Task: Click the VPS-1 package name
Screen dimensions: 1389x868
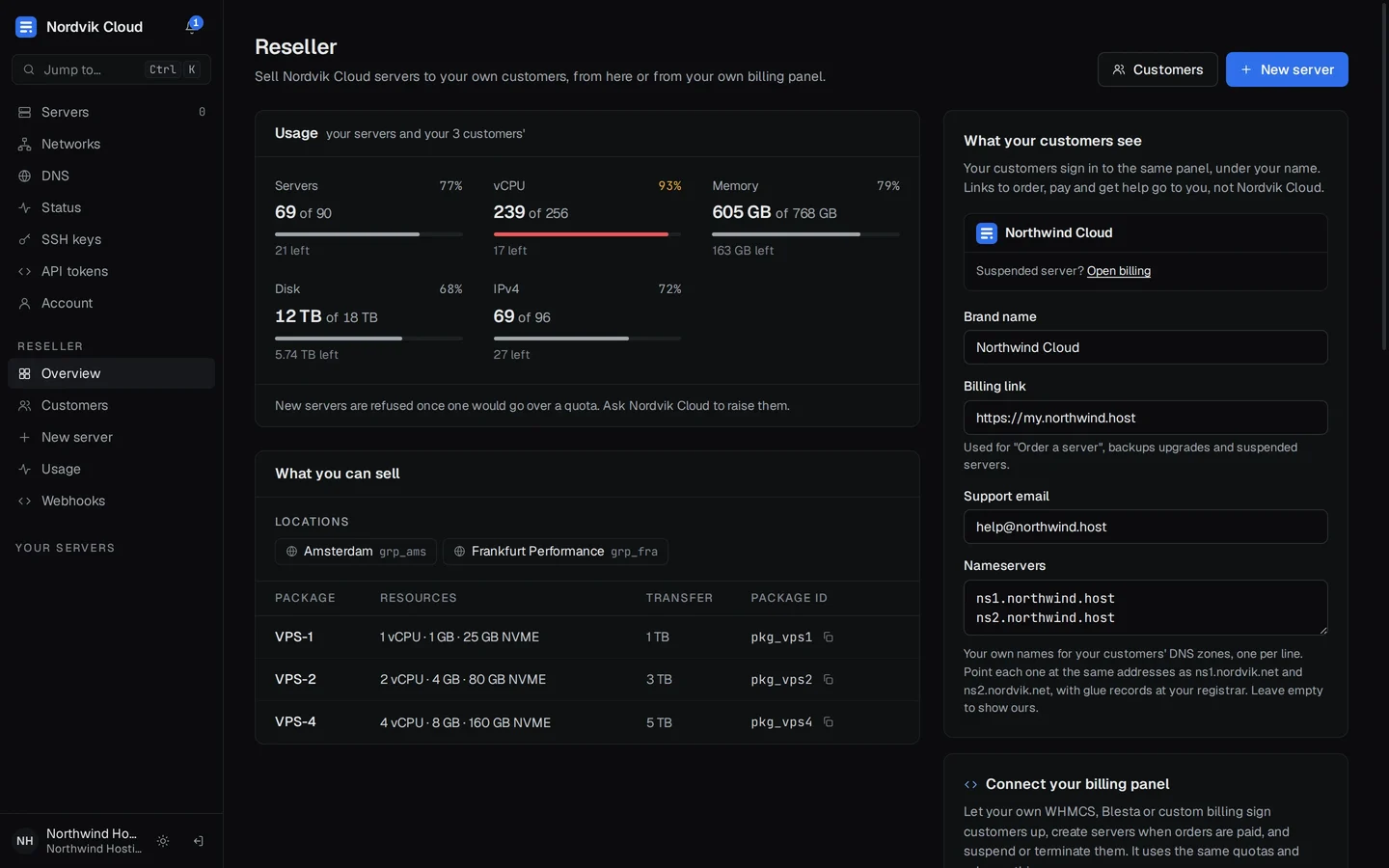Action: click(294, 637)
